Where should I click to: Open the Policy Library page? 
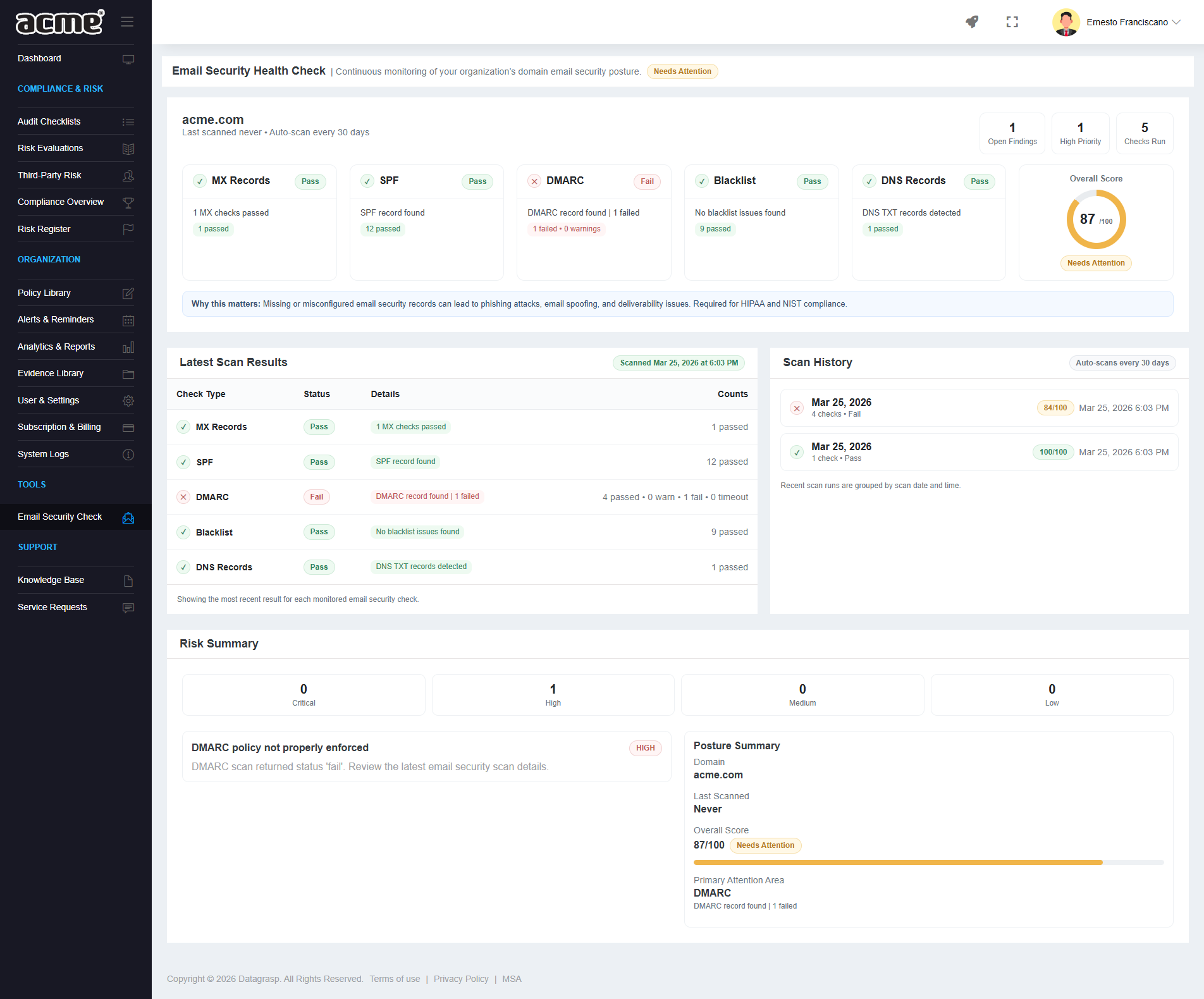76,293
